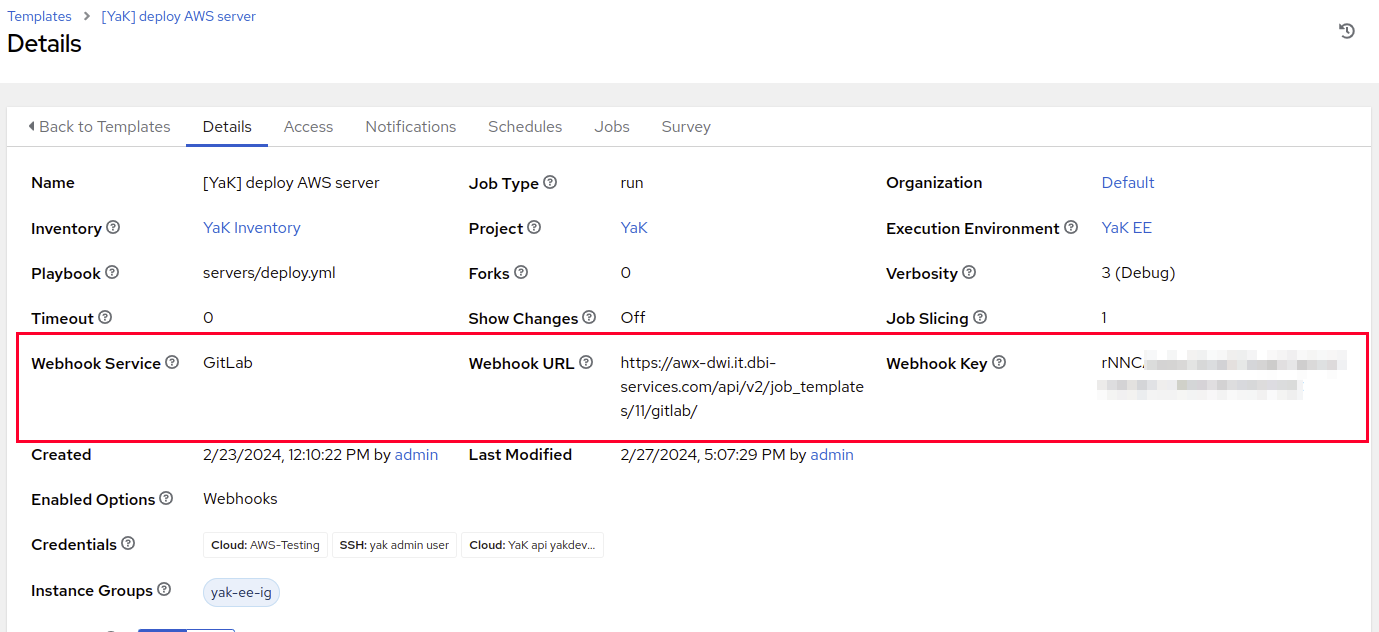Click help icon beside Playbook label
This screenshot has height=632, width=1379.
(x=112, y=273)
